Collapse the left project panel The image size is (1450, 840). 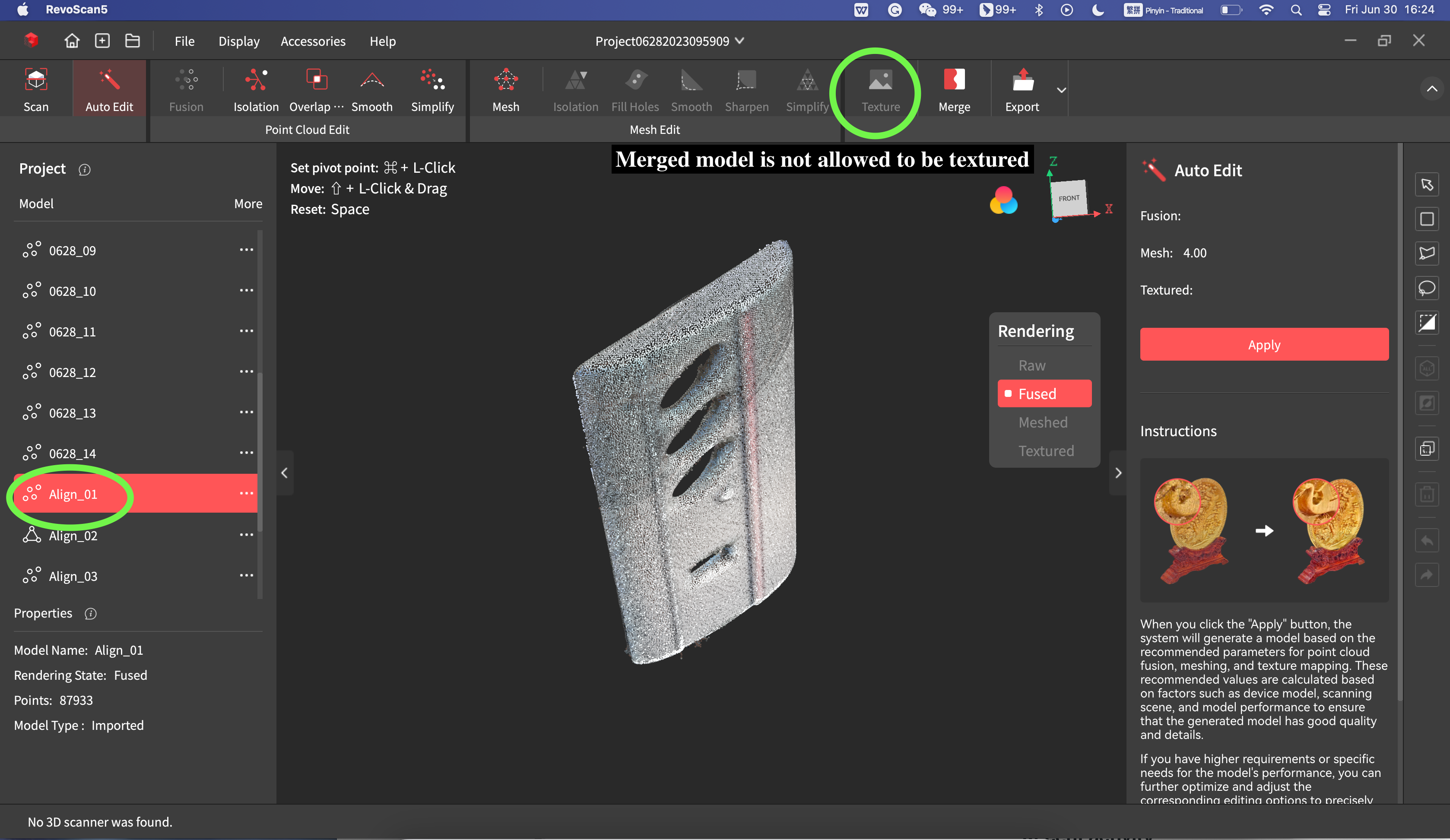[x=284, y=472]
